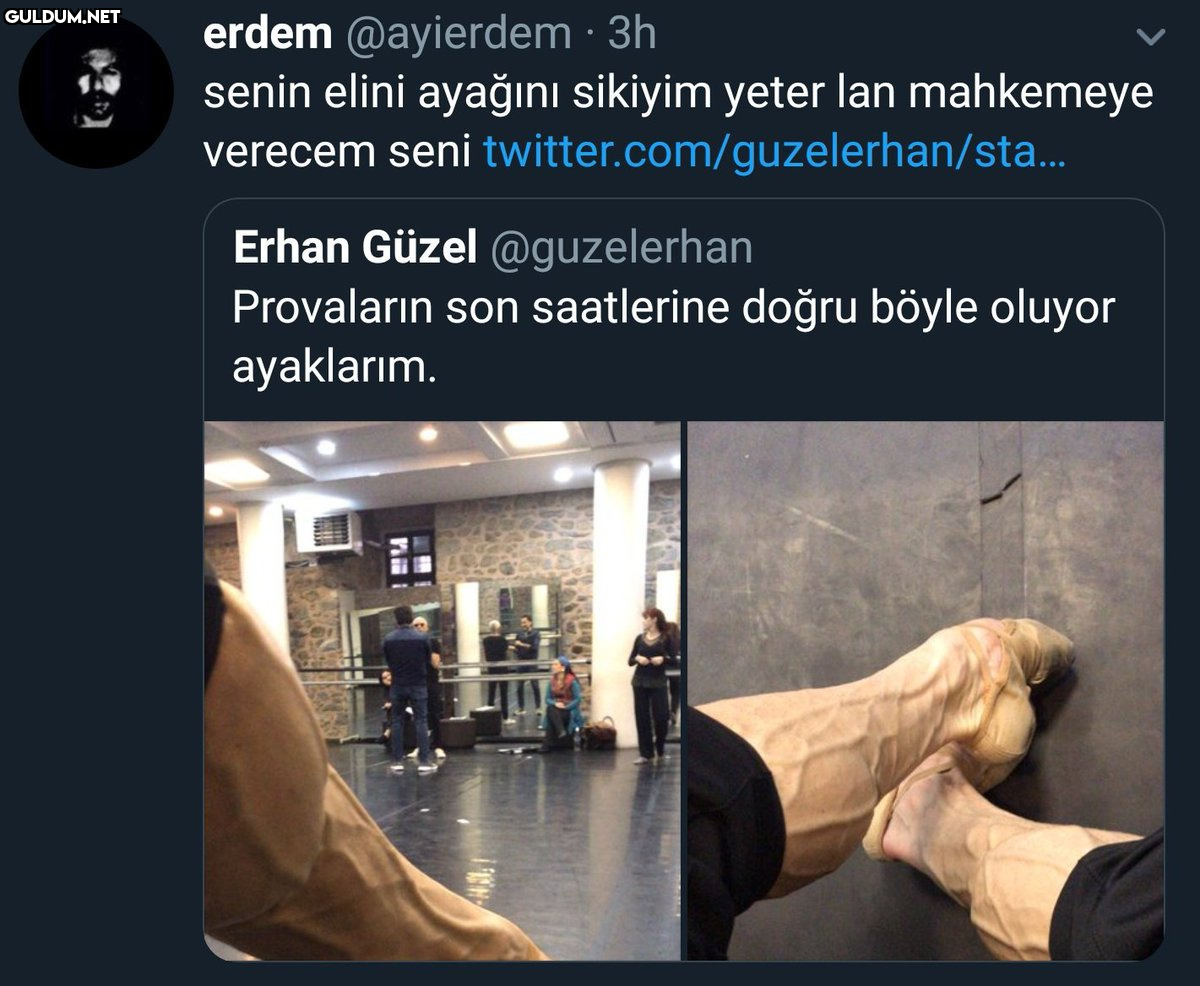Open erdem's round profile avatar

tap(96, 91)
